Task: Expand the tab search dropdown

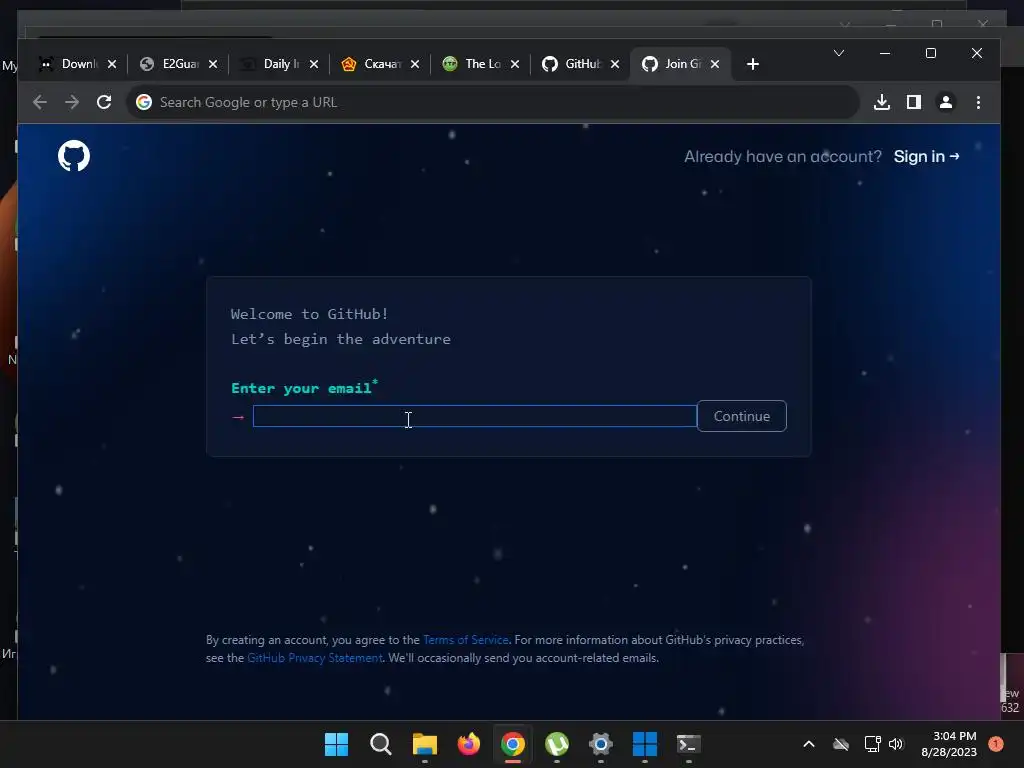Action: (x=839, y=54)
